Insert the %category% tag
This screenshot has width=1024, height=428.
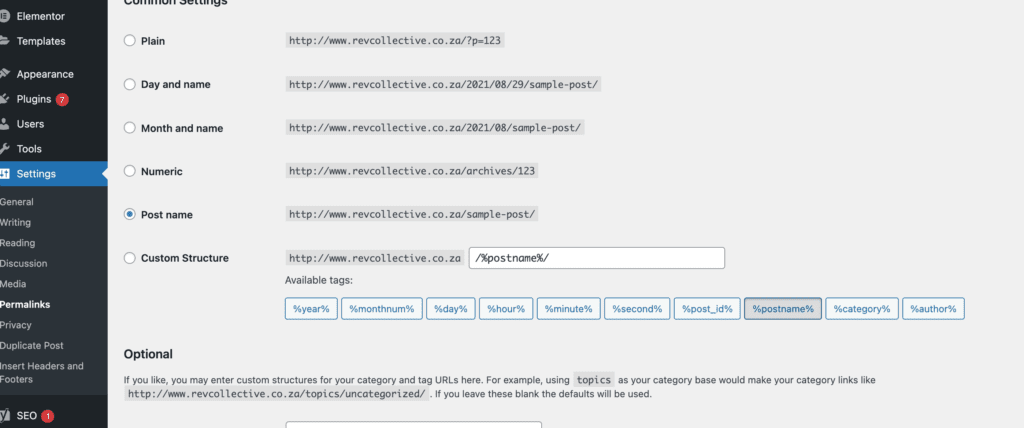click(861, 309)
